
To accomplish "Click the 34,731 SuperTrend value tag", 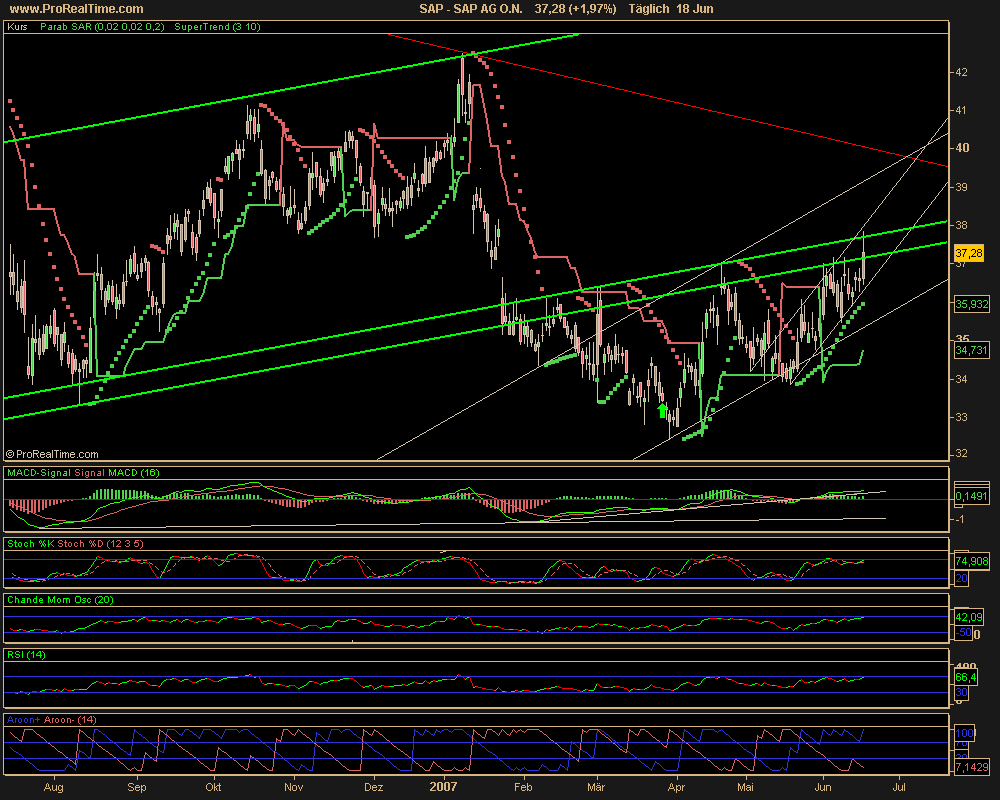I will (971, 350).
